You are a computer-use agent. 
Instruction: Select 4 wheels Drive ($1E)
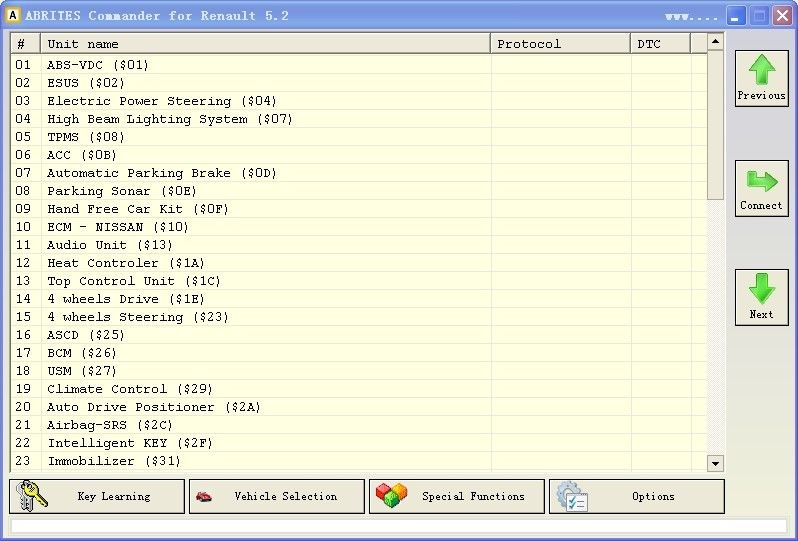pyautogui.click(x=358, y=299)
